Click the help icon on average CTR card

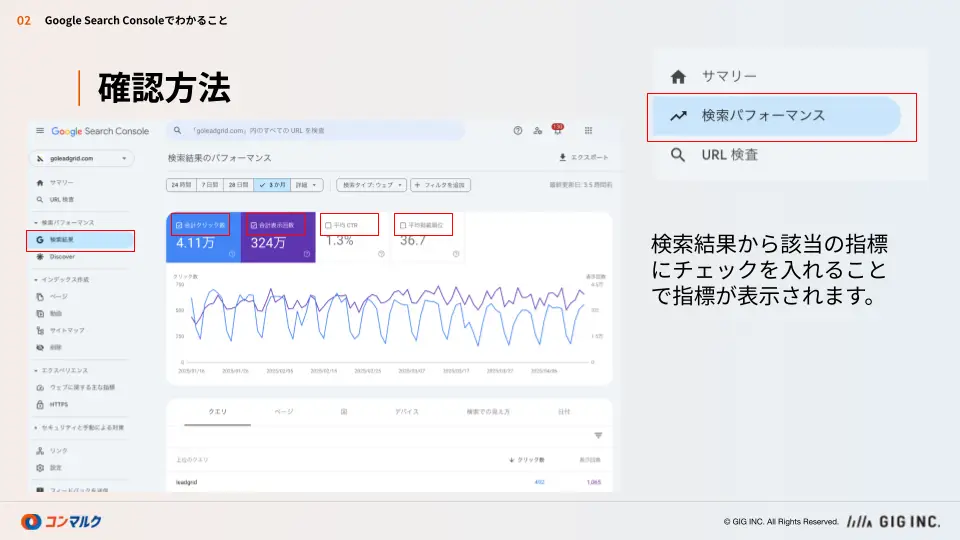coord(381,254)
